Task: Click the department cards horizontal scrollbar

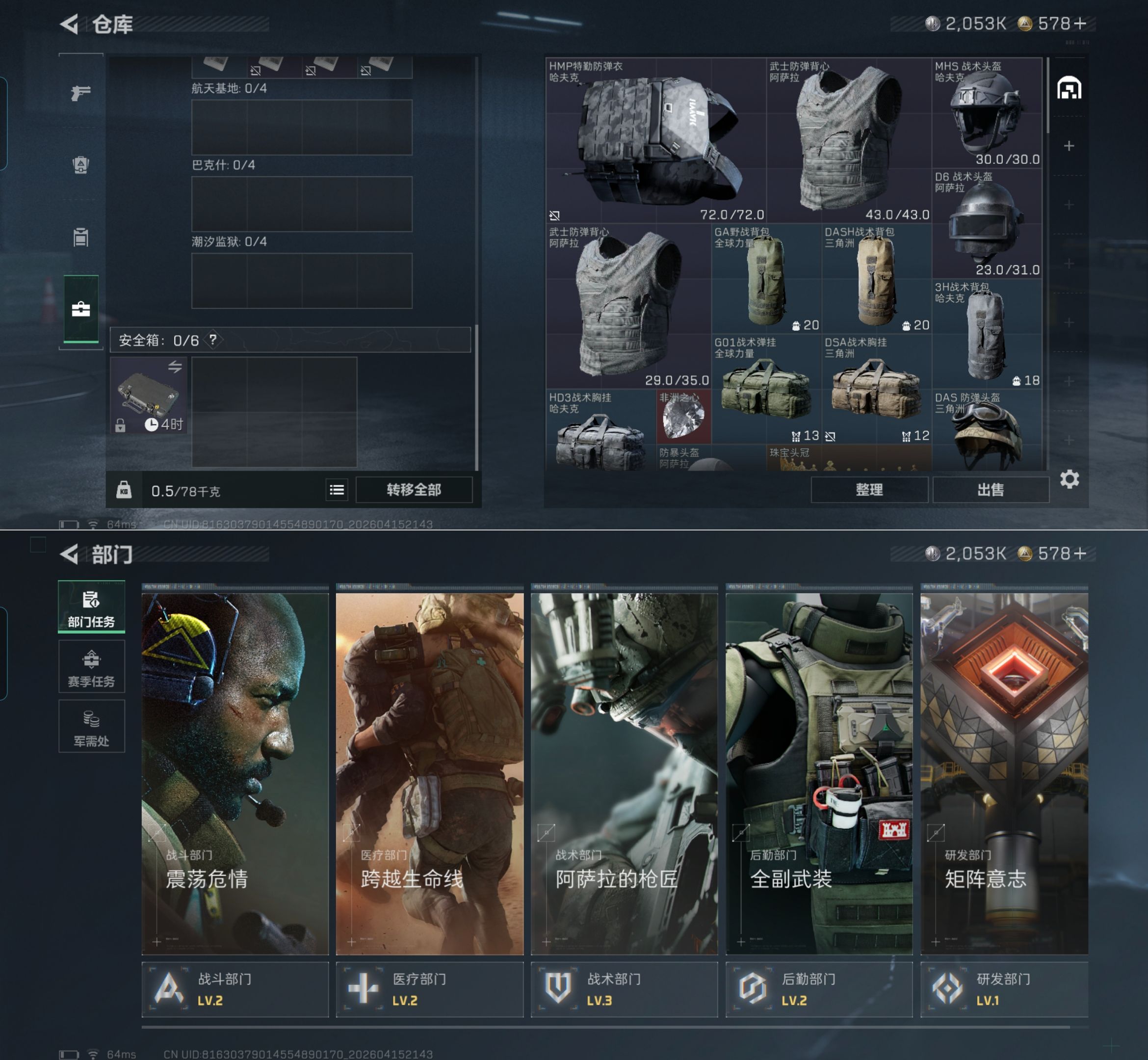Action: tap(605, 1027)
